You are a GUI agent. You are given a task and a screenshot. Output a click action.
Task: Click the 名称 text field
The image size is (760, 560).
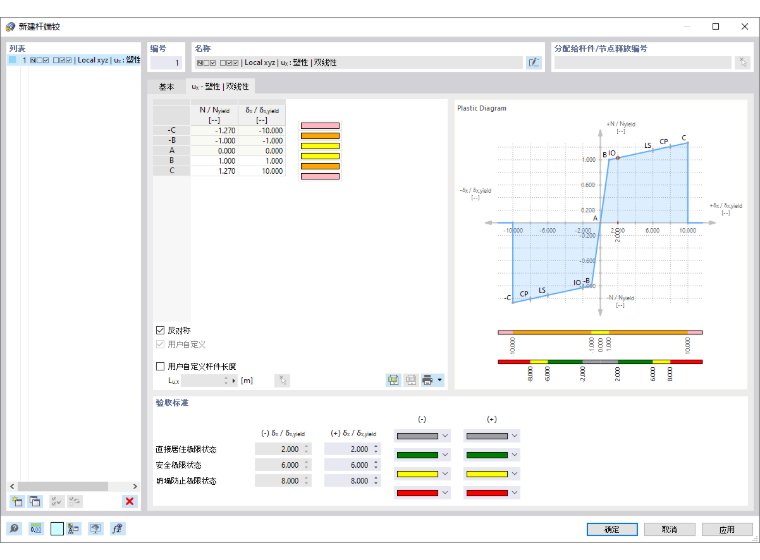click(359, 63)
